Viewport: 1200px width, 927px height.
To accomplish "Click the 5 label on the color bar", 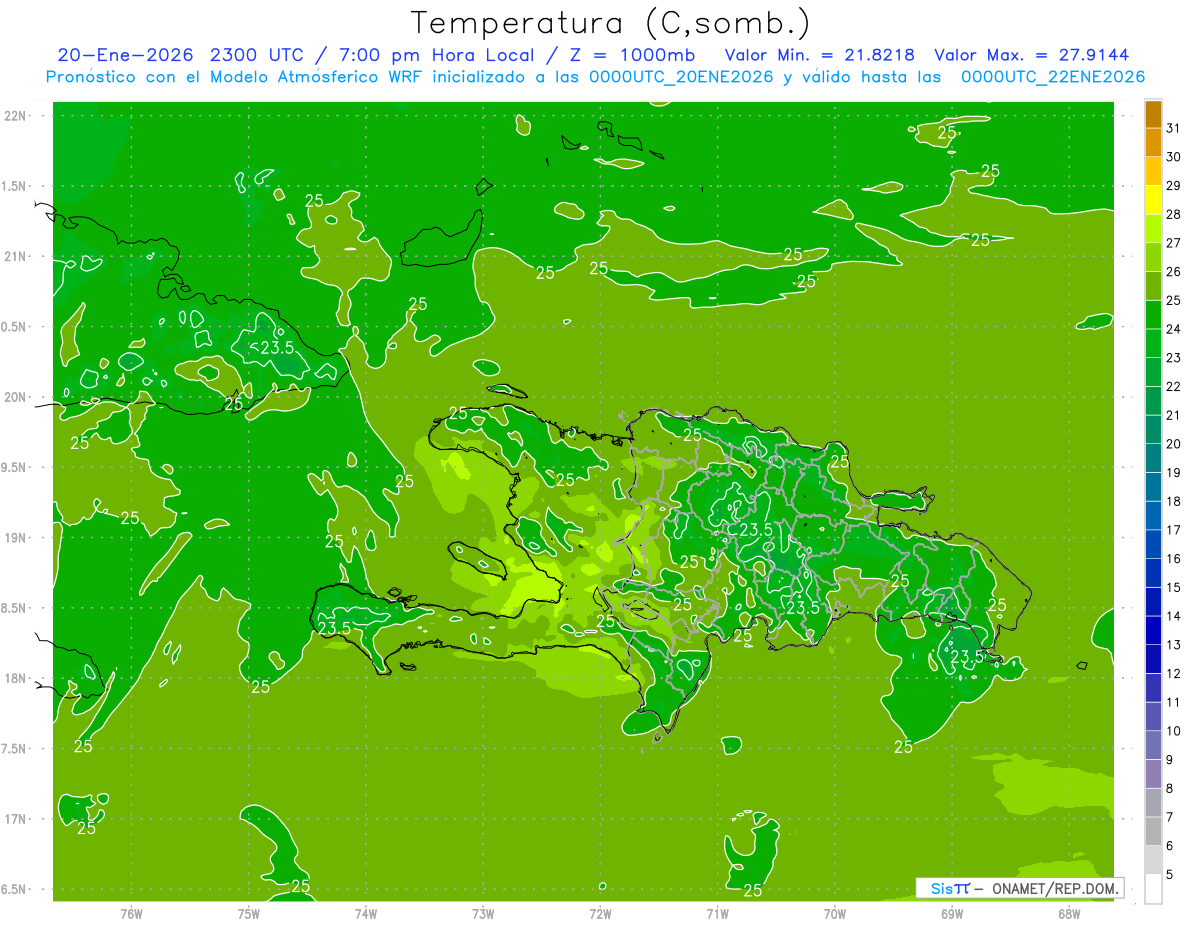I will coord(1170,875).
